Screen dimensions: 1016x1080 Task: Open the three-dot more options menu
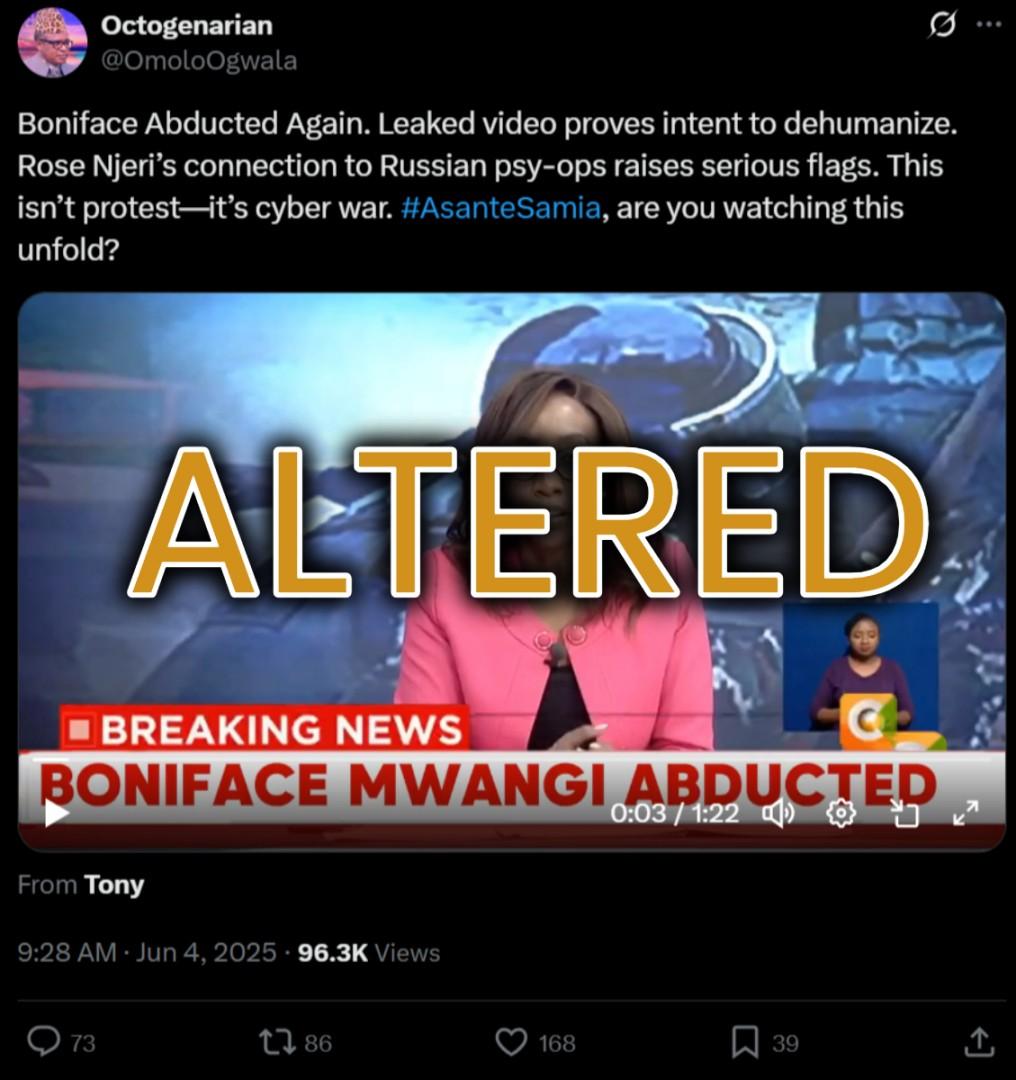click(989, 24)
